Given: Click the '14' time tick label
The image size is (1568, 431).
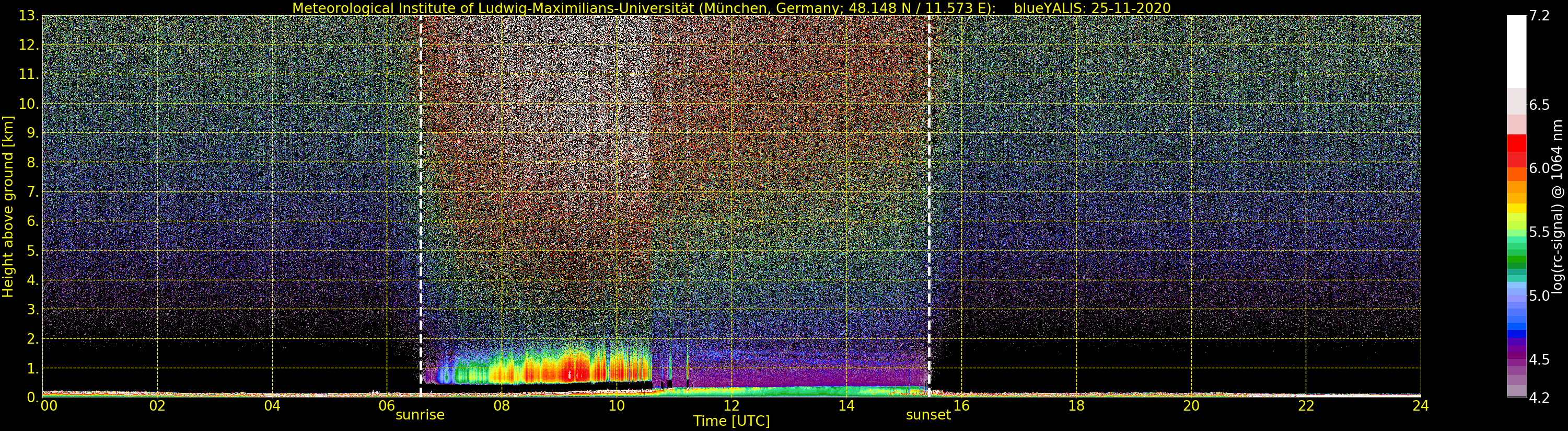Looking at the screenshot, I should click(846, 405).
